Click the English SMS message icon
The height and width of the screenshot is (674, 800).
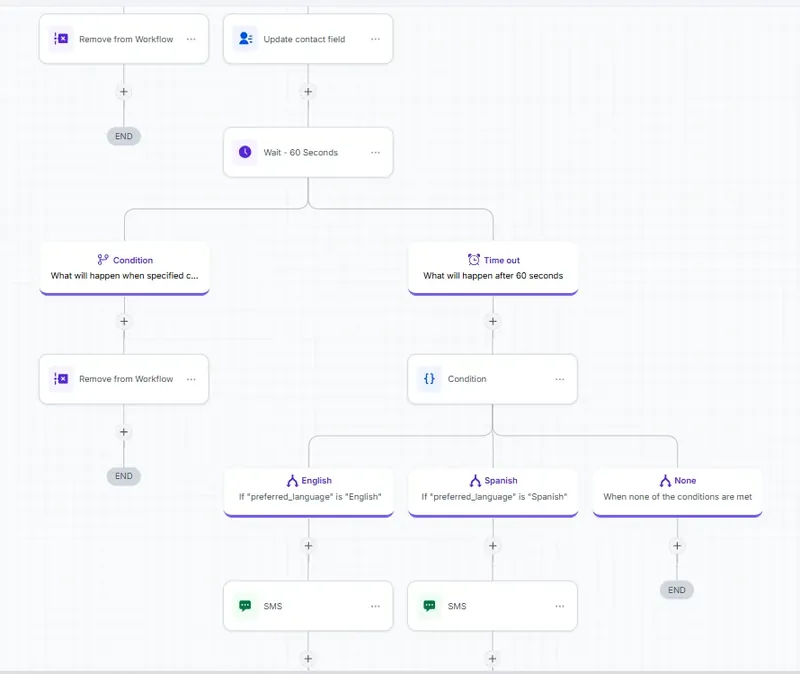(x=245, y=606)
